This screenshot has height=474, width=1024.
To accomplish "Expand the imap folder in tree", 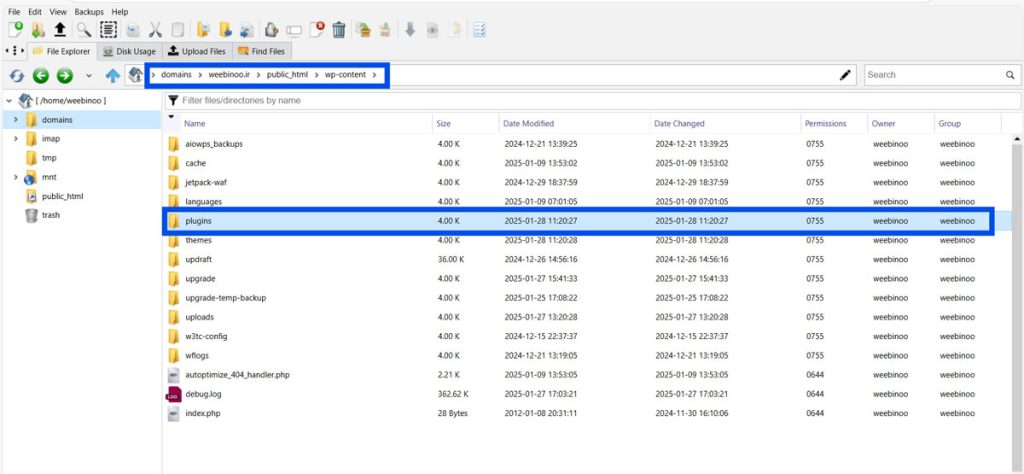I will pyautogui.click(x=15, y=139).
